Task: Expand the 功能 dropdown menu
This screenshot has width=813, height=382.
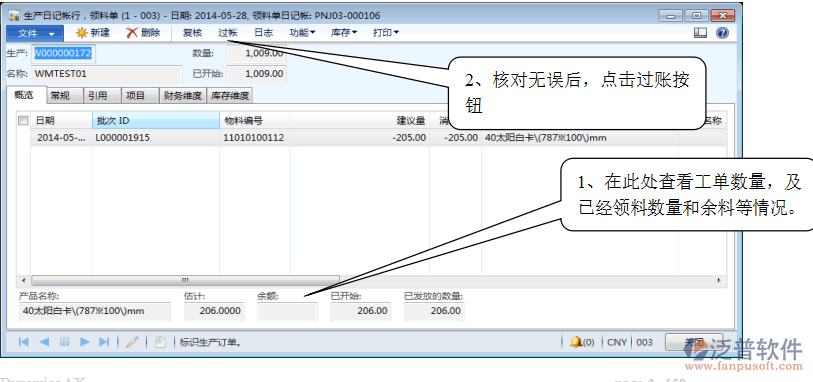Action: pyautogui.click(x=302, y=33)
